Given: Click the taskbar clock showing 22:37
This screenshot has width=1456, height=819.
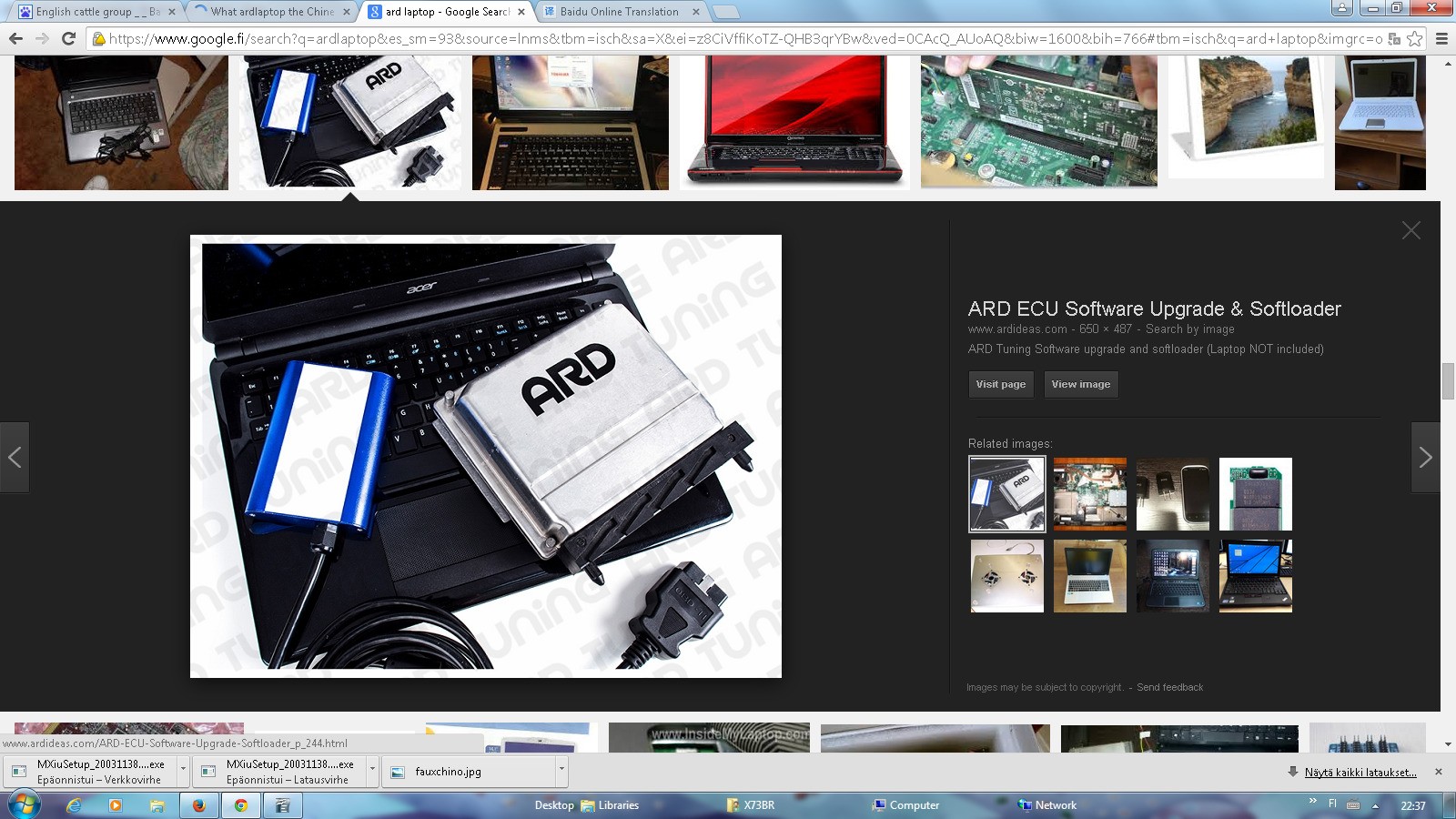Looking at the screenshot, I should pos(1413,805).
